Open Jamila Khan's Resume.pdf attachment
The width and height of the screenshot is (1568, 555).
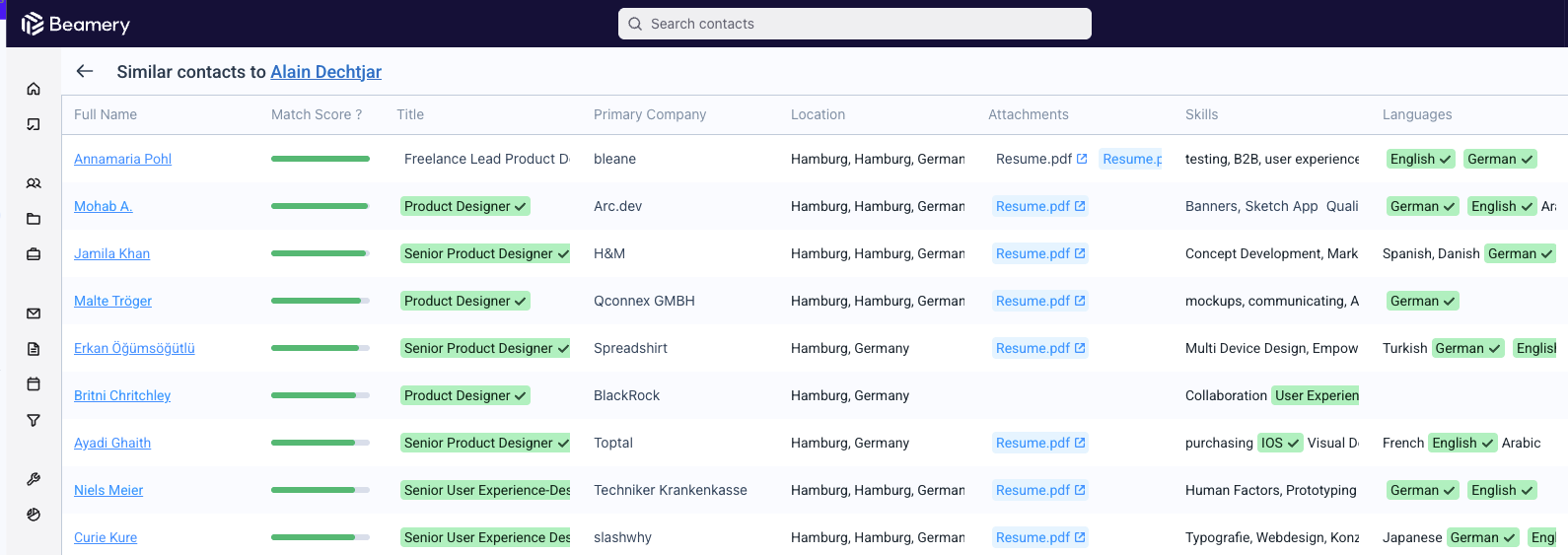point(1040,253)
